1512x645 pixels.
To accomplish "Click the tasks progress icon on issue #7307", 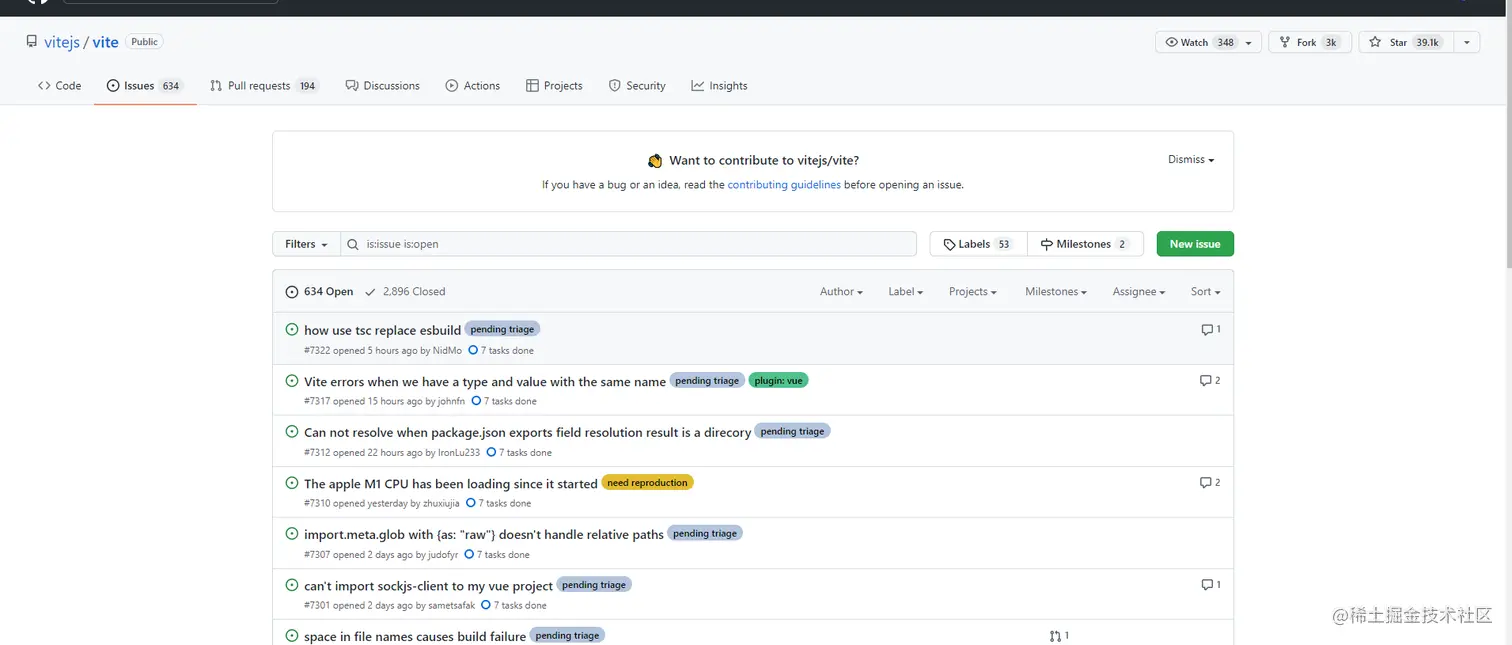I will click(x=469, y=554).
